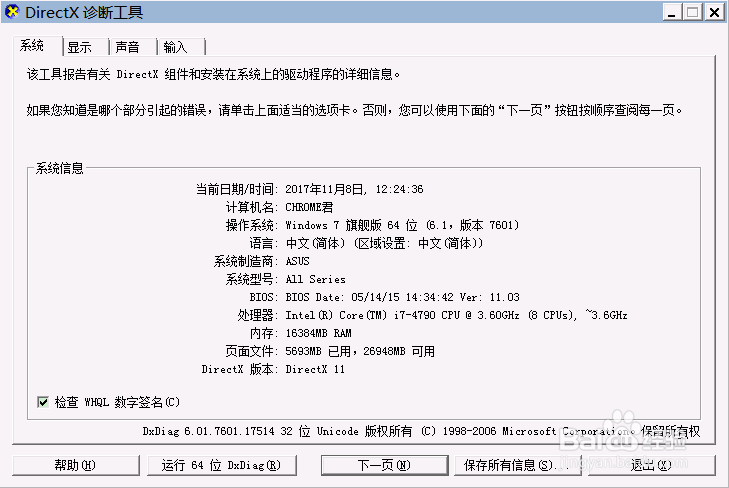The image size is (729, 488).
Task: Click the Windows 7 旗舰版 64 位 text
Action: pyautogui.click(x=402, y=225)
